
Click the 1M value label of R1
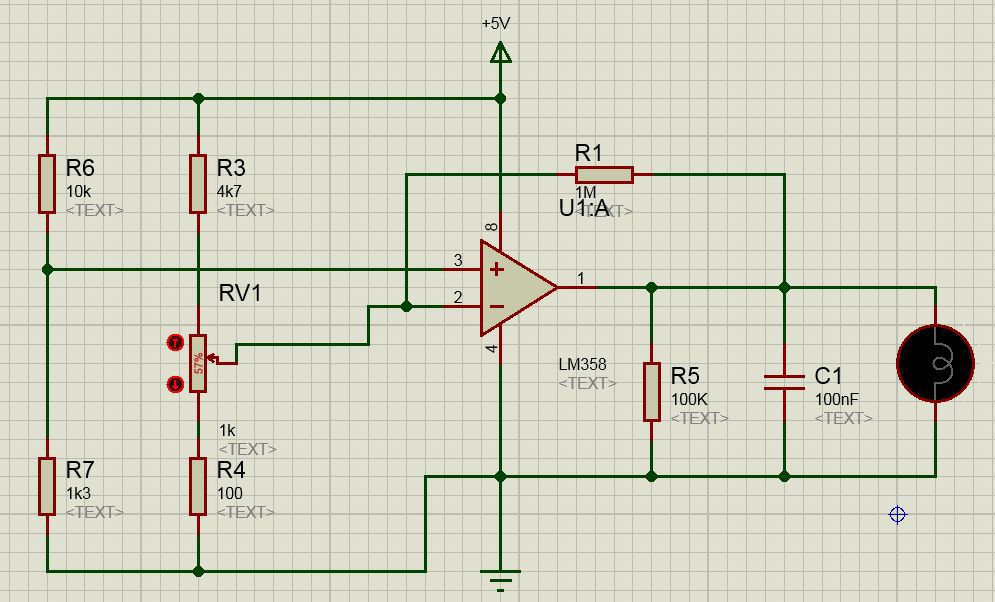tap(586, 192)
